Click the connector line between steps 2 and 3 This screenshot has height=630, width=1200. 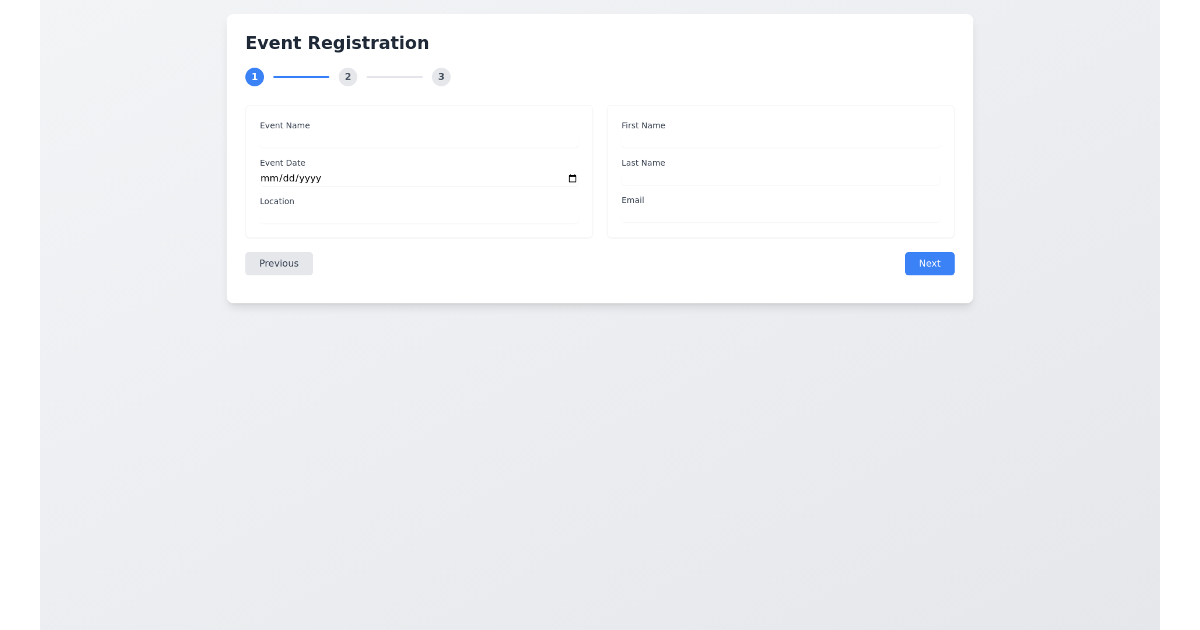(394, 76)
